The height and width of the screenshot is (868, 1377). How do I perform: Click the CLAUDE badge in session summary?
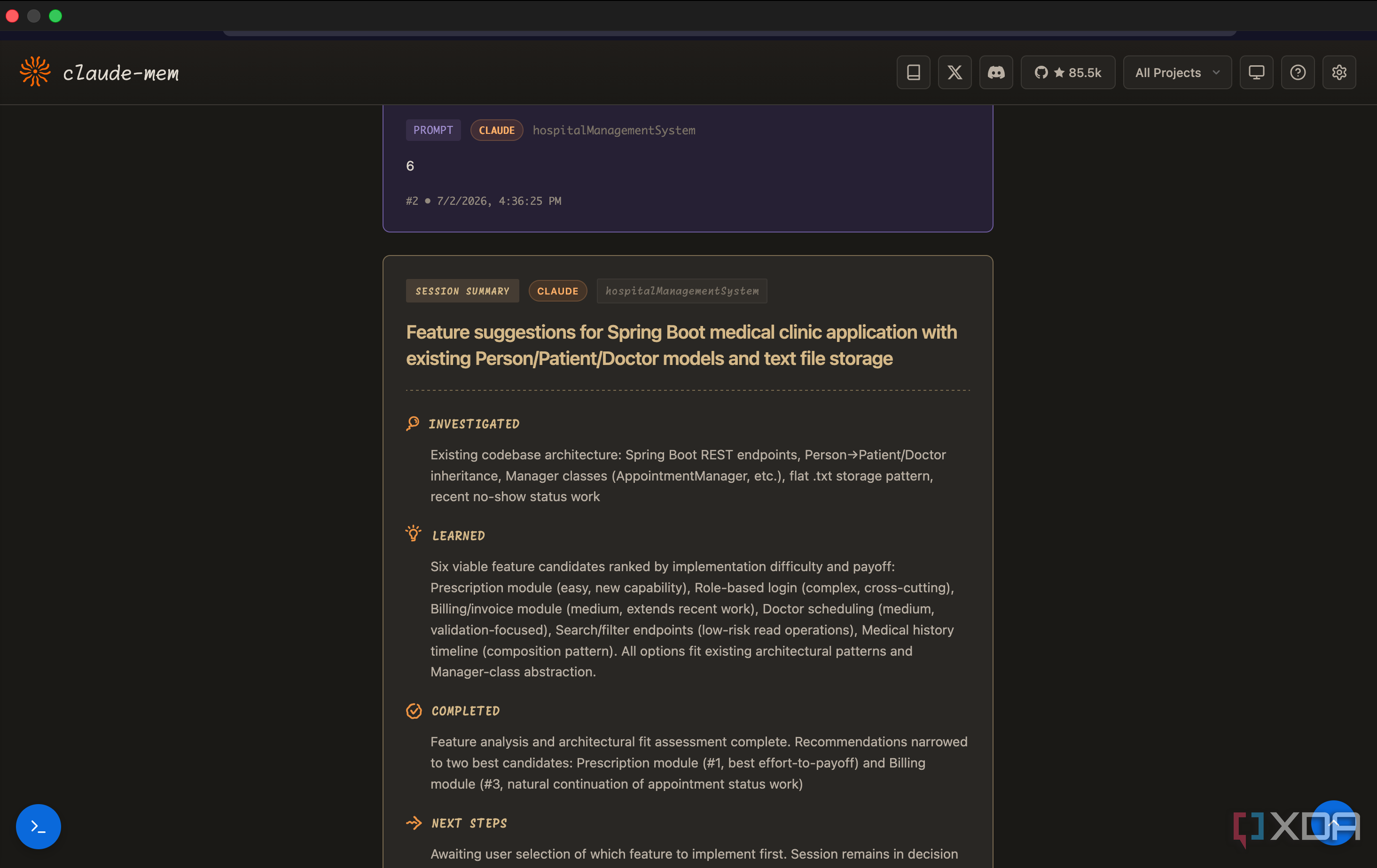(x=557, y=291)
